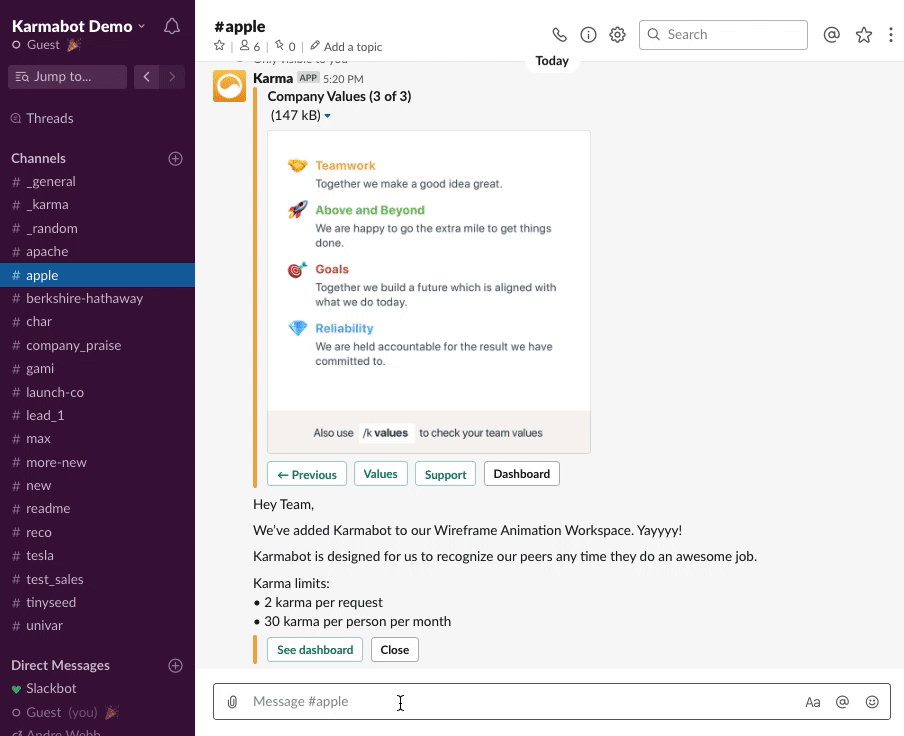The width and height of the screenshot is (904, 736).
Task: Open the launch-co channel
Action: (97, 392)
